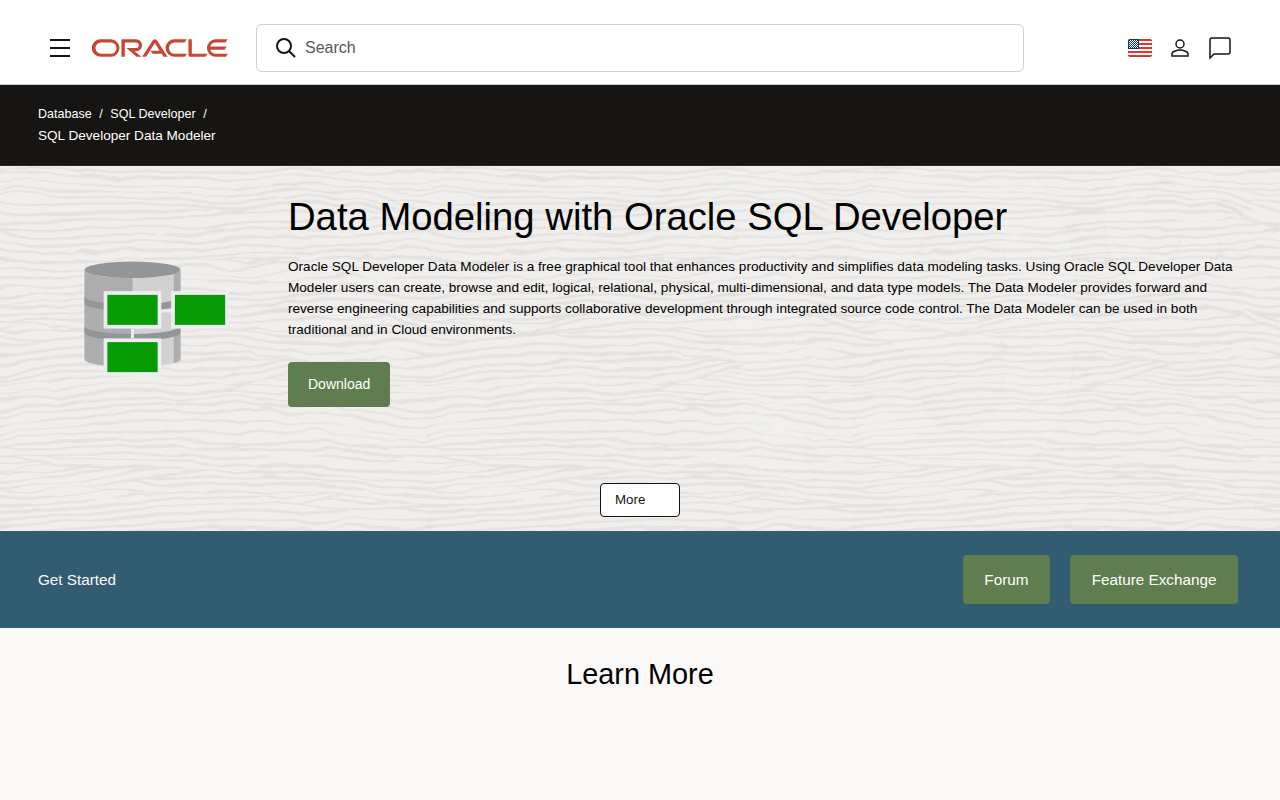Screen dimensions: 1280x800
Task: Click the Data Modeling with Oracle heading
Action: coord(647,217)
